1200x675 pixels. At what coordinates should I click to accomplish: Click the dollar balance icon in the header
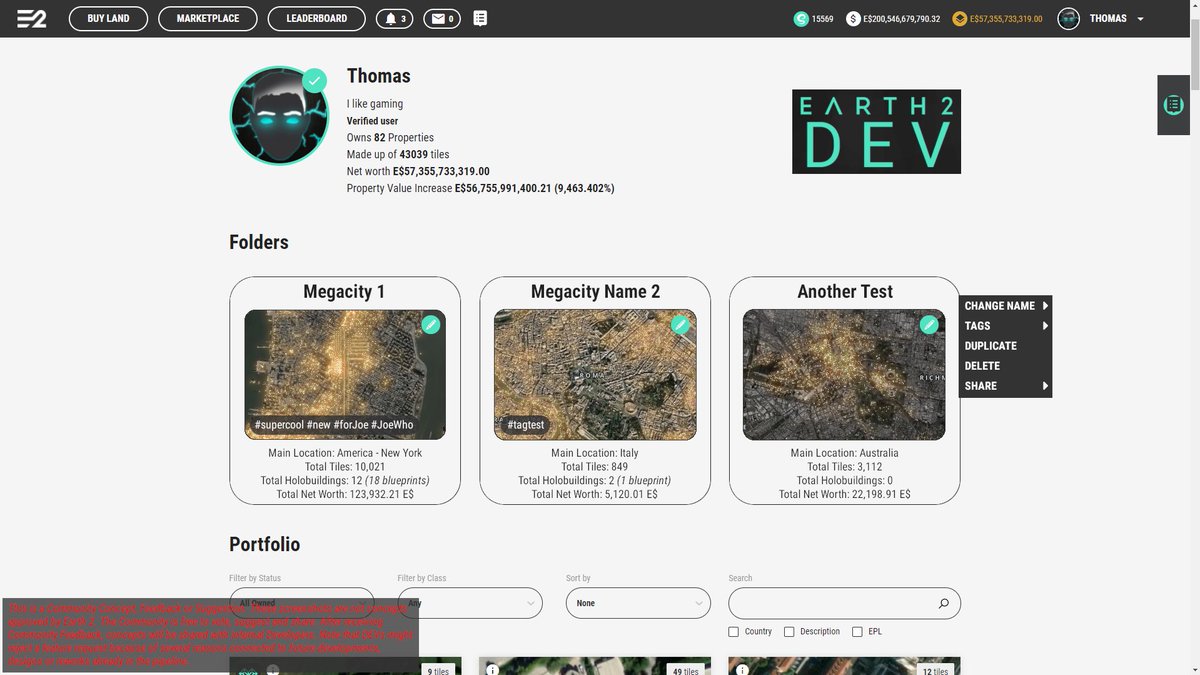(853, 19)
